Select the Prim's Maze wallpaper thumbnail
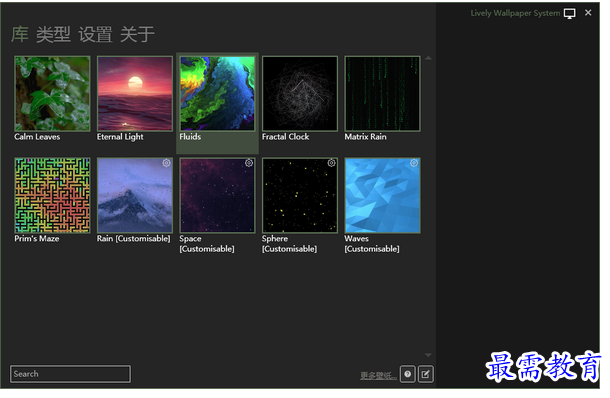The width and height of the screenshot is (610, 398). pos(52,195)
